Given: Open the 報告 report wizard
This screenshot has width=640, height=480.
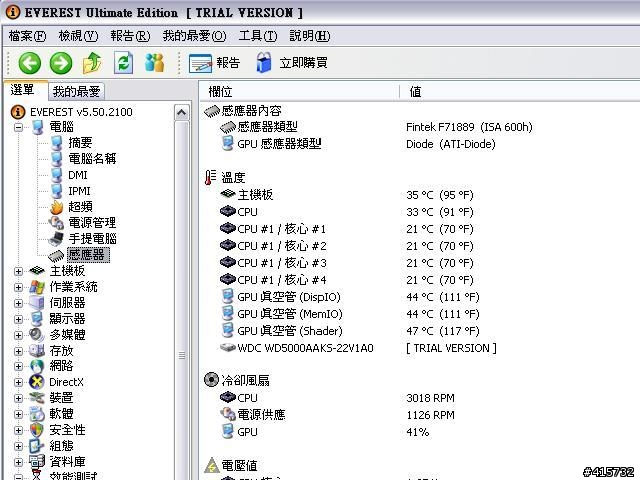Looking at the screenshot, I should (214, 63).
